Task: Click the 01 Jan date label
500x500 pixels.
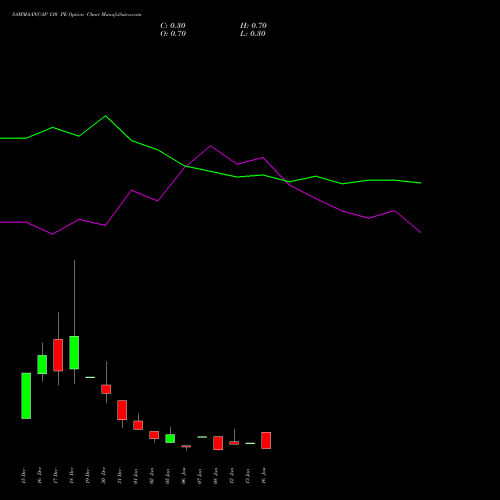Action: 135,476
